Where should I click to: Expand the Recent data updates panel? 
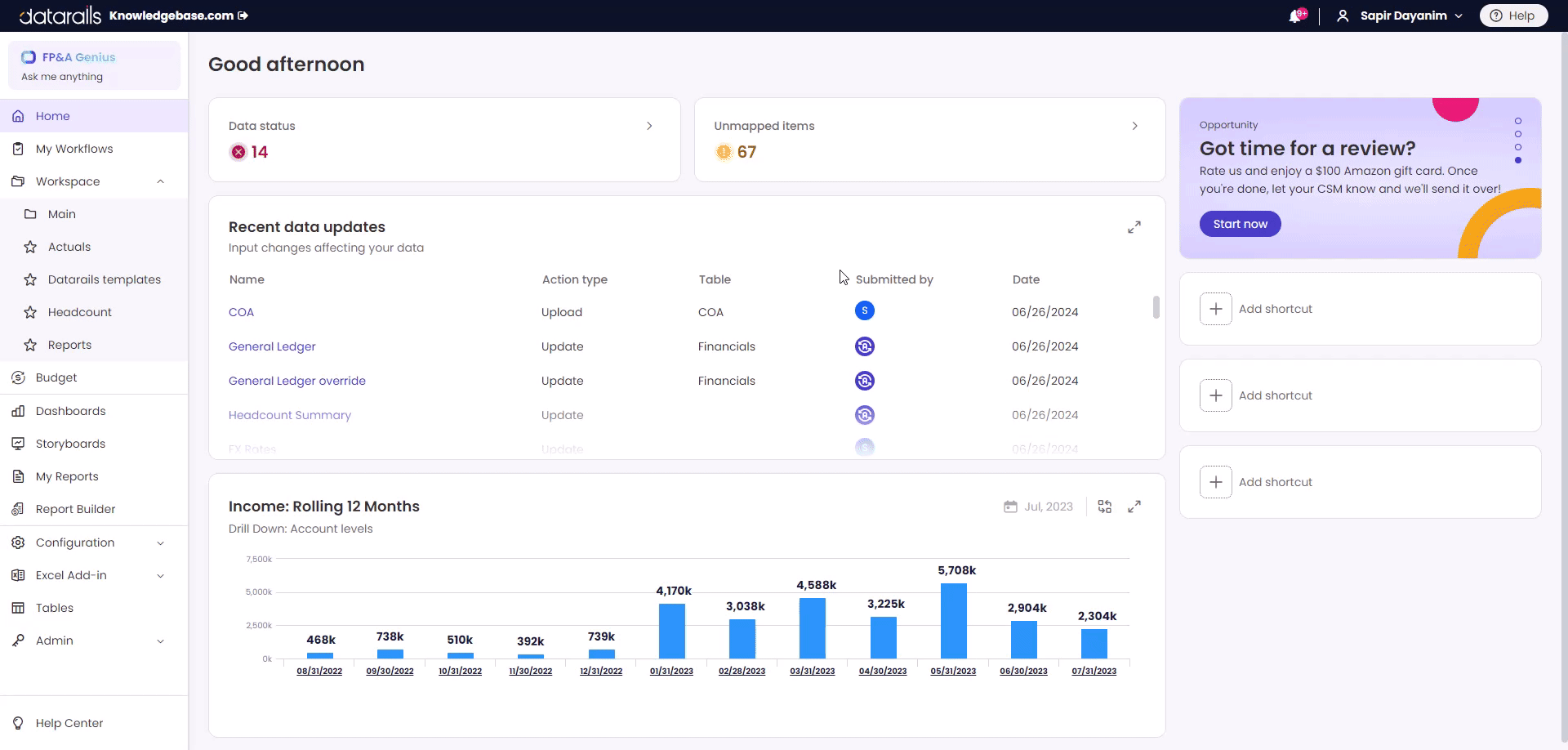pyautogui.click(x=1134, y=227)
